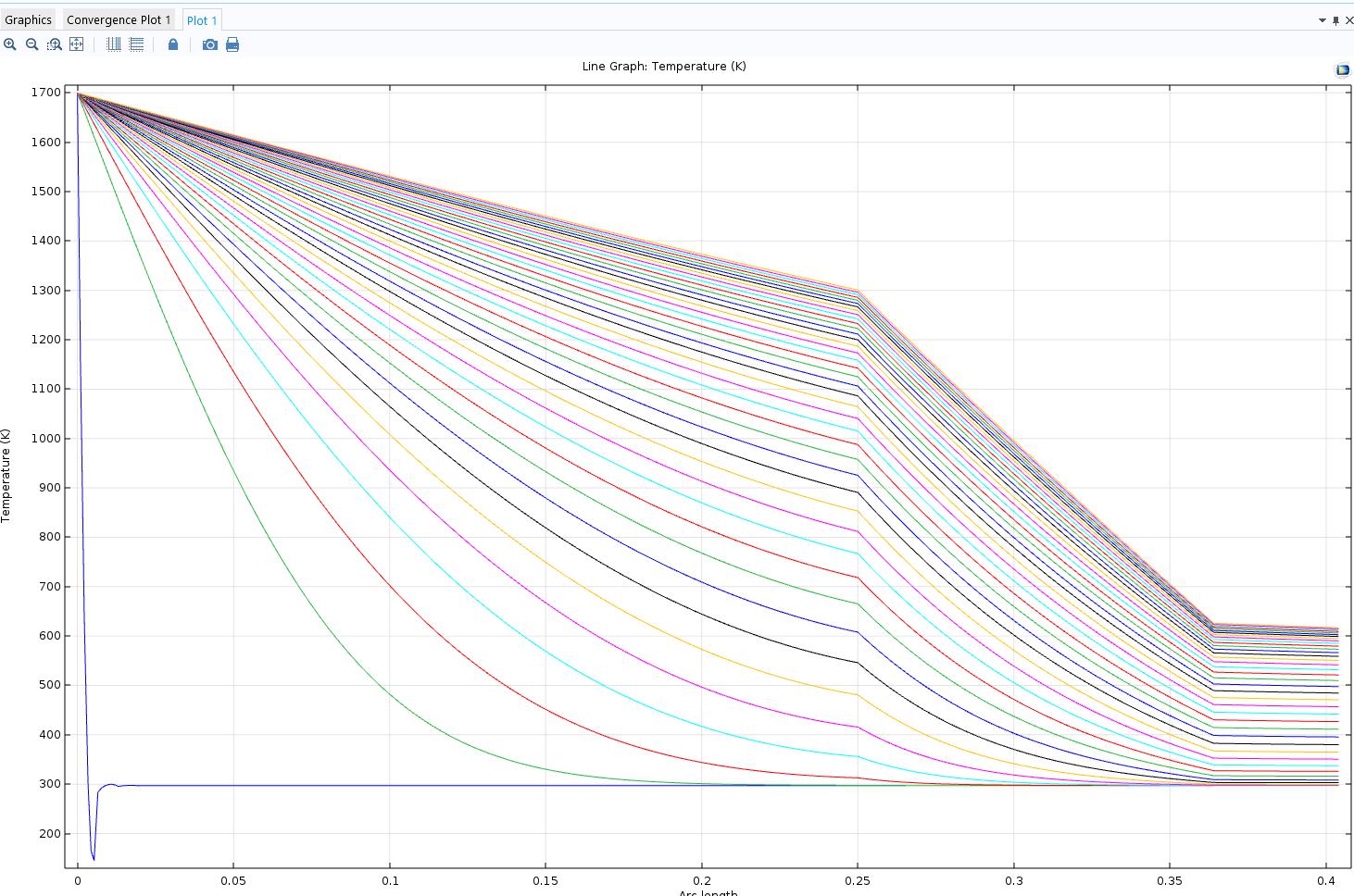The image size is (1354, 896).
Task: Click the x-axis tick label 0.4
Action: 1326,880
